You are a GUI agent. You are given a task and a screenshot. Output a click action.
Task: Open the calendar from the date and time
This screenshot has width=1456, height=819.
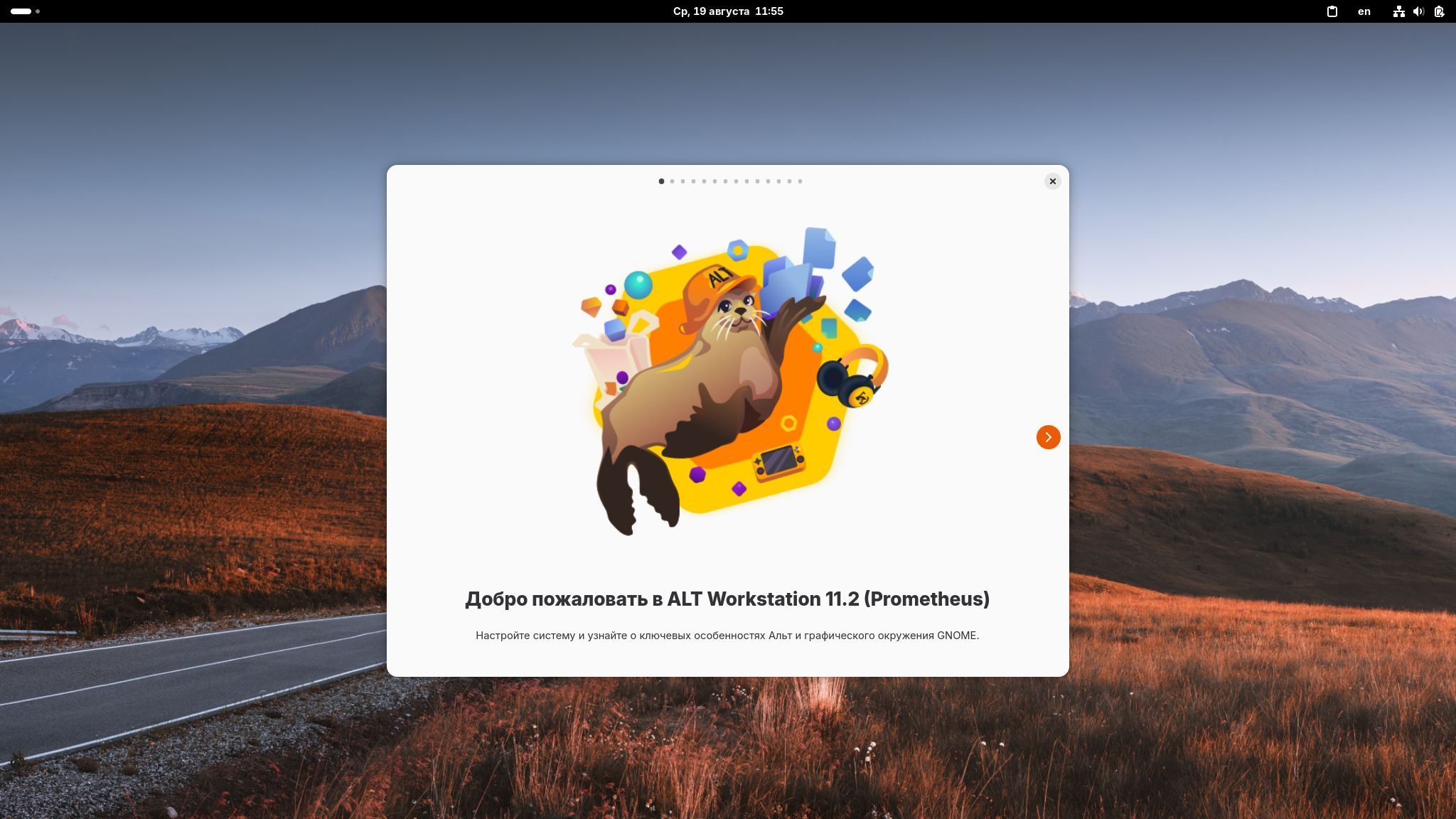click(x=728, y=11)
